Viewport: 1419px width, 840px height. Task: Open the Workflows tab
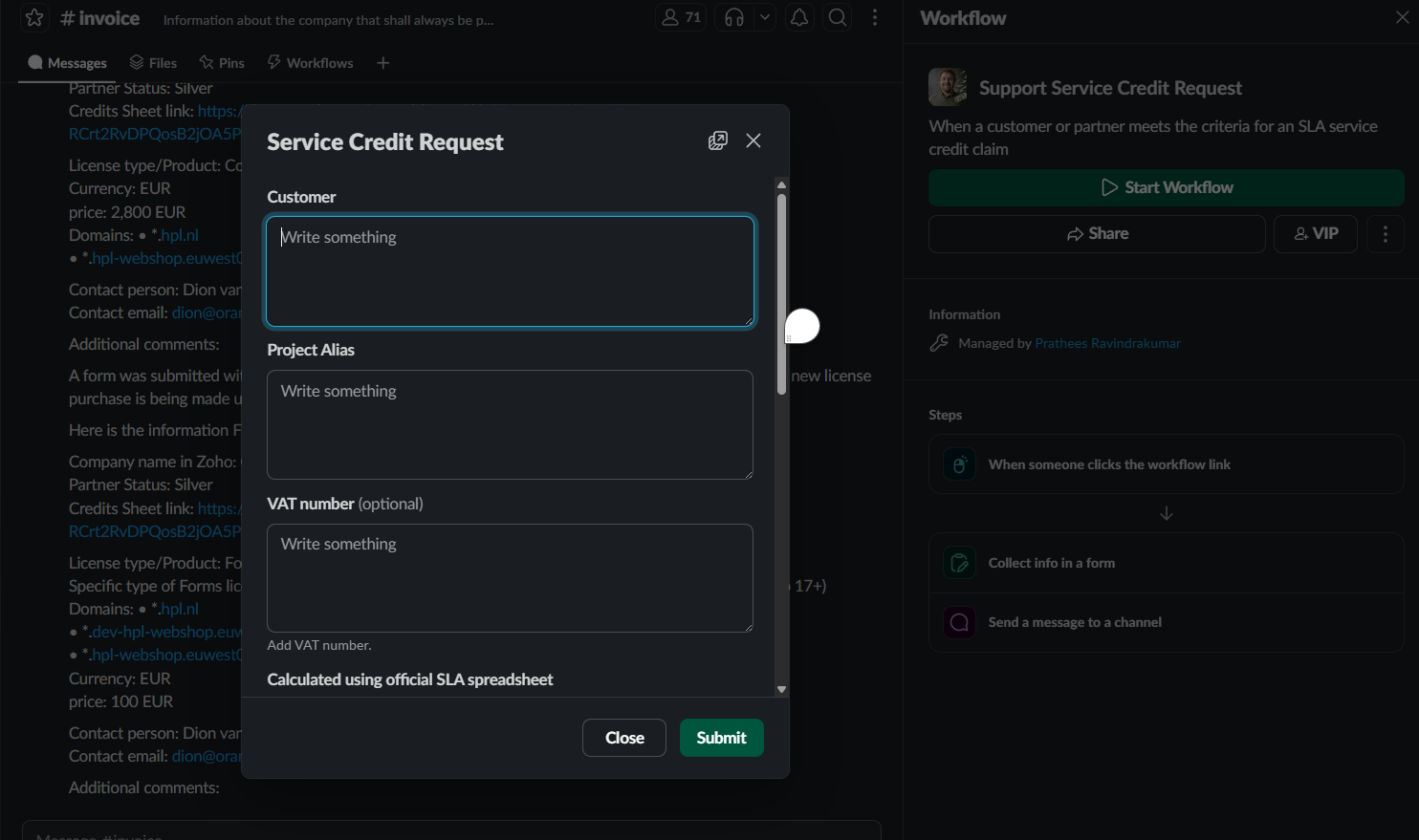[310, 63]
